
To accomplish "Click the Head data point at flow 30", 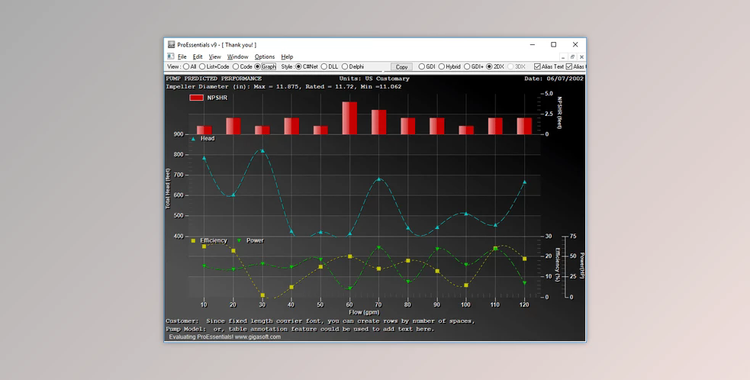I will (262, 151).
